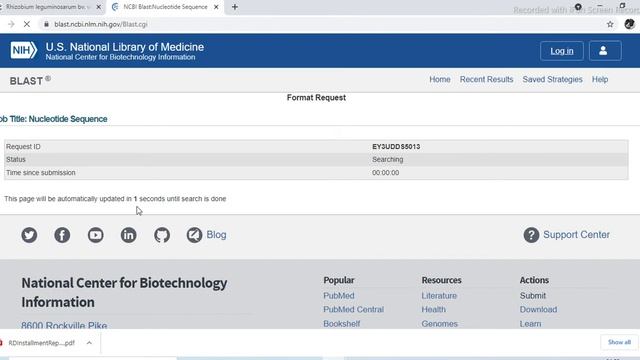View site security lock icon

[46, 24]
